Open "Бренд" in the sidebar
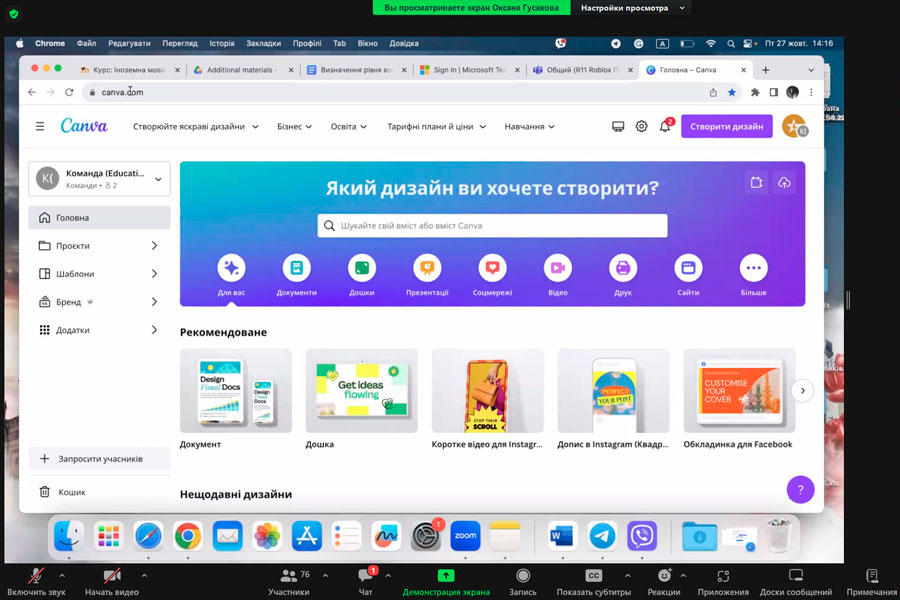 tap(99, 302)
